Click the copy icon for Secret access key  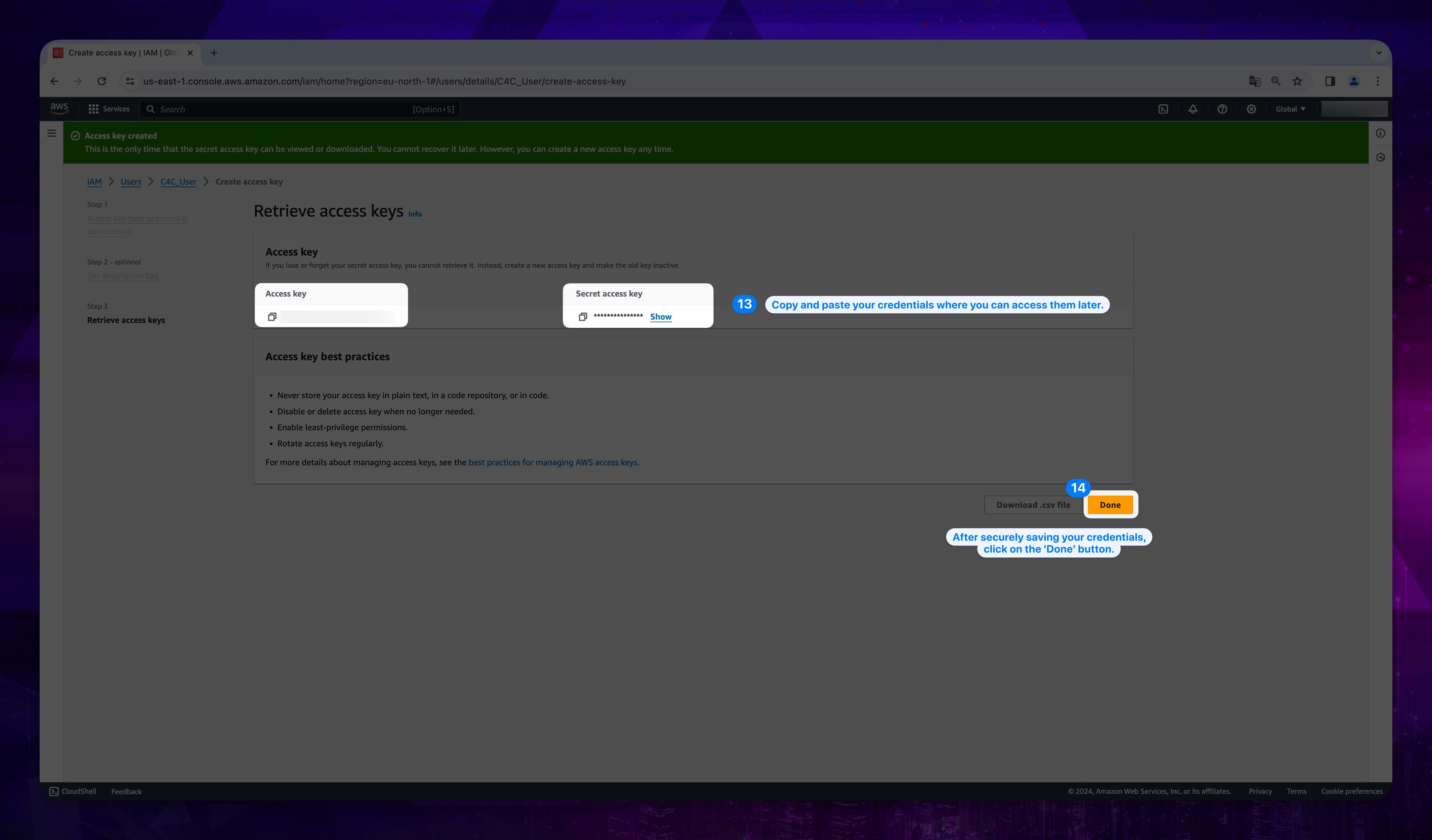point(583,316)
